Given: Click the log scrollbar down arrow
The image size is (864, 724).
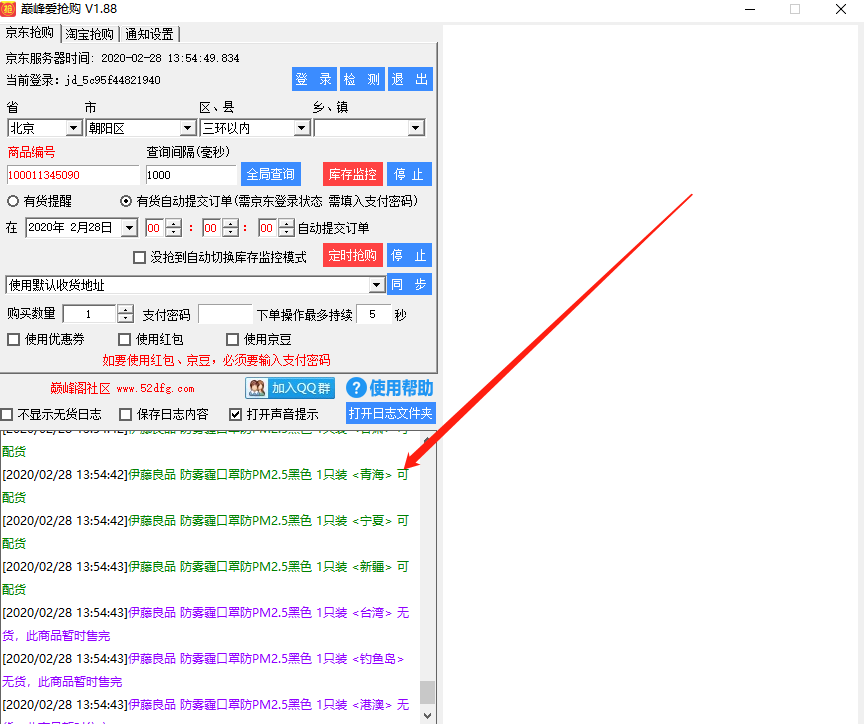Looking at the screenshot, I should pyautogui.click(x=428, y=716).
